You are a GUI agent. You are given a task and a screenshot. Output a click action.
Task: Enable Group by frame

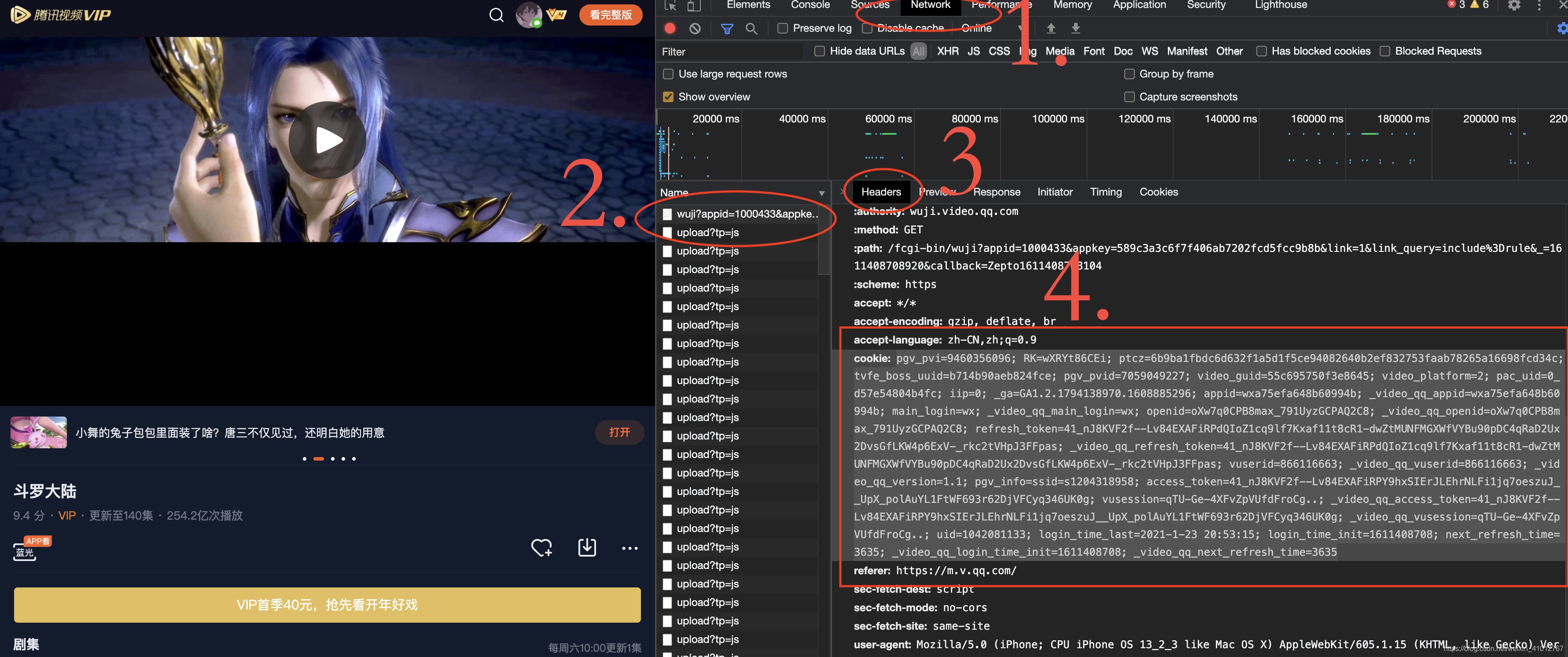(x=1129, y=74)
